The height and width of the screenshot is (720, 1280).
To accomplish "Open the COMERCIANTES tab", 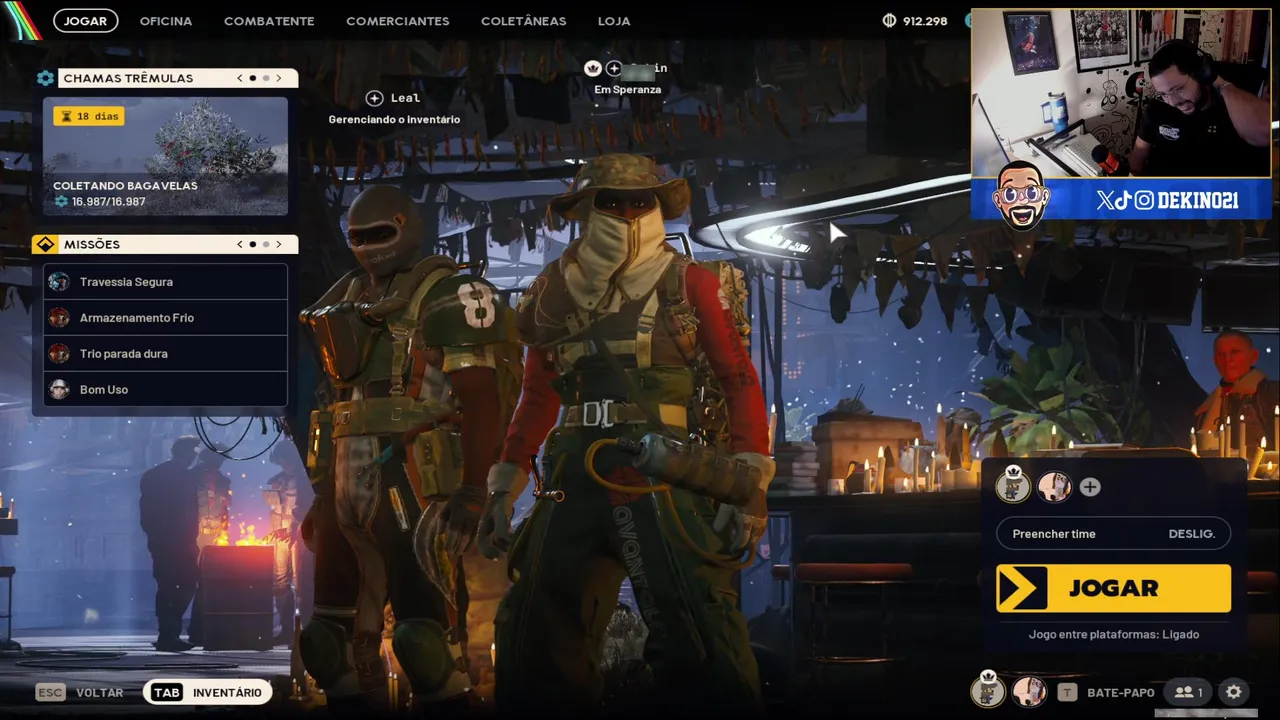I will (397, 20).
